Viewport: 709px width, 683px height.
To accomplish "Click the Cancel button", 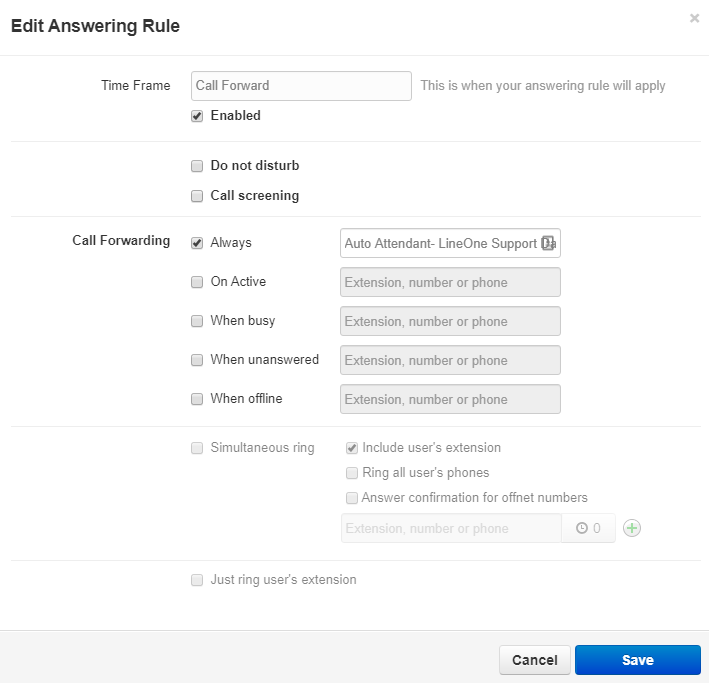I will tap(534, 659).
